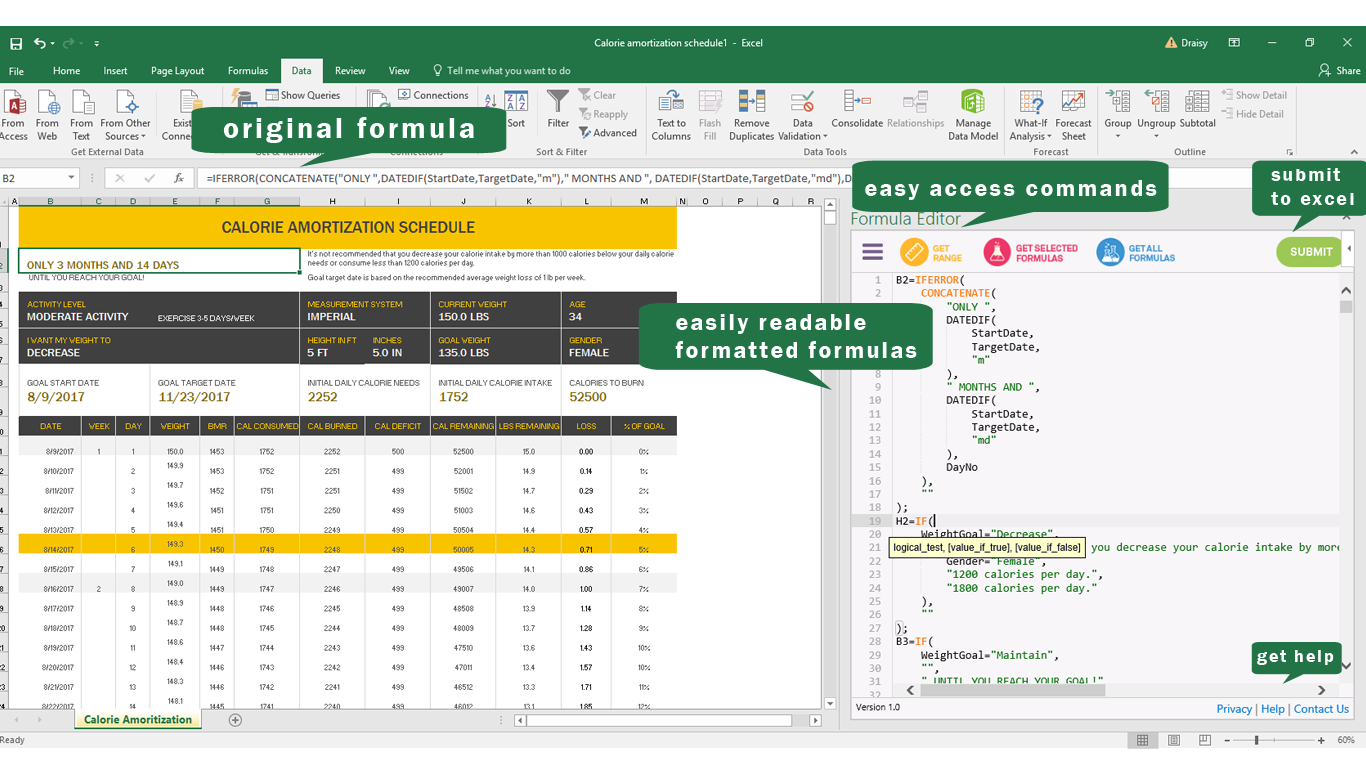Open the Contact Us link
The width and height of the screenshot is (1366, 768).
pyautogui.click(x=1321, y=708)
